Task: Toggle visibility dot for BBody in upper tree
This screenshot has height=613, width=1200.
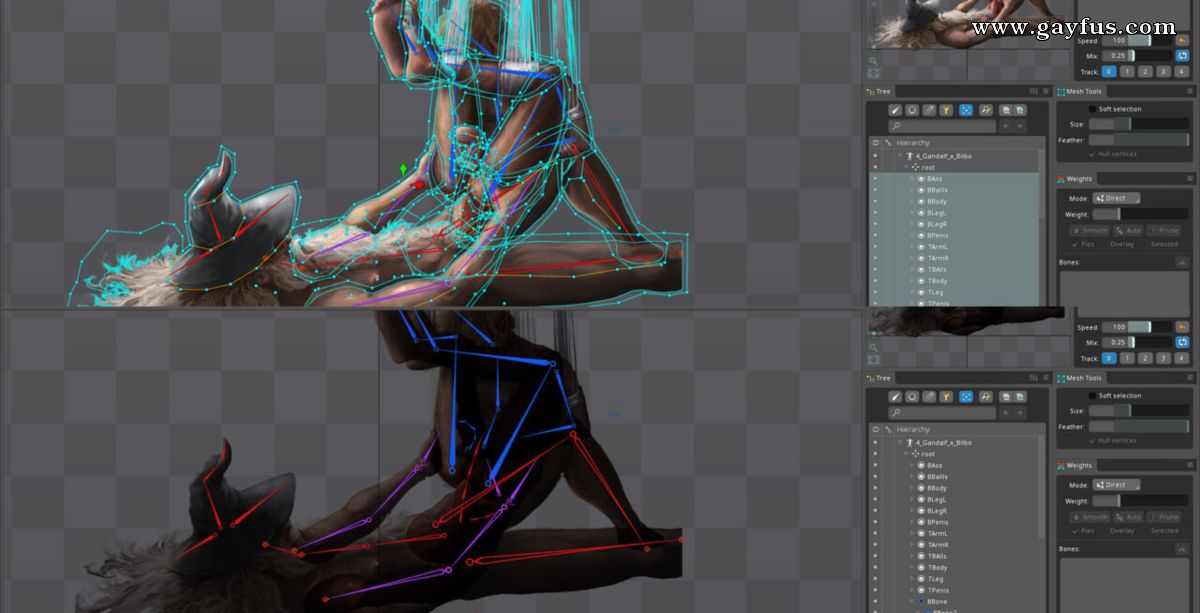Action: click(874, 201)
